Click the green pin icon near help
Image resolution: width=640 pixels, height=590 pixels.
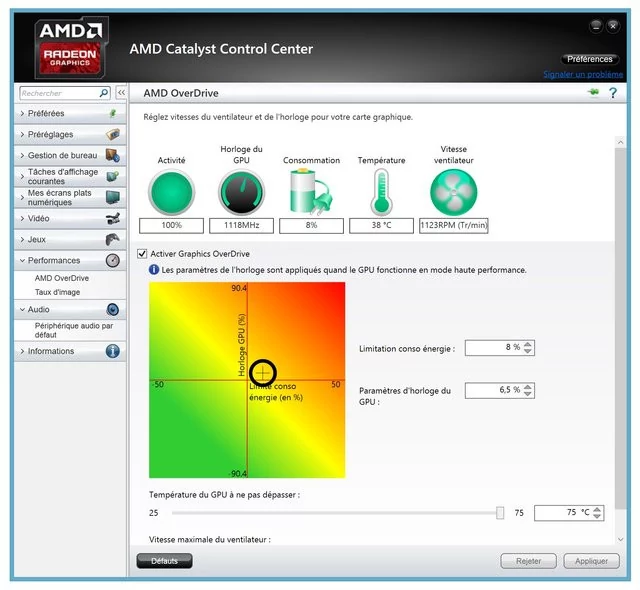click(593, 92)
